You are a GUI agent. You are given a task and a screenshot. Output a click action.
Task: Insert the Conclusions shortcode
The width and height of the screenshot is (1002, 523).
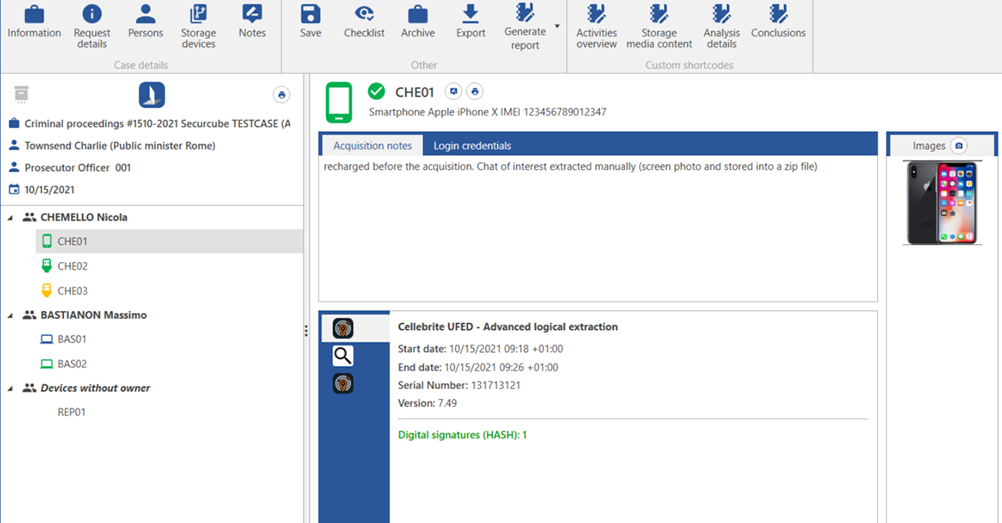click(x=778, y=22)
